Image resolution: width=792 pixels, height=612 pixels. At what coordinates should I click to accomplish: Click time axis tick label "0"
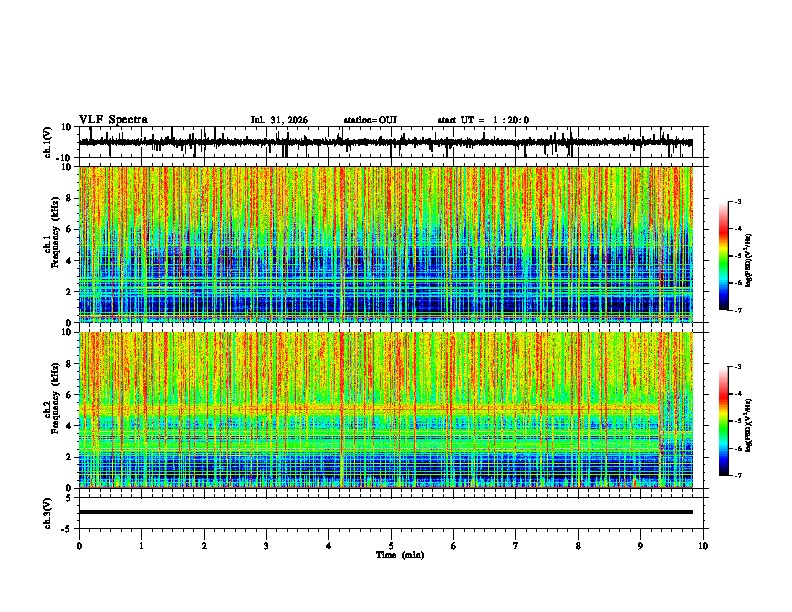[x=79, y=545]
